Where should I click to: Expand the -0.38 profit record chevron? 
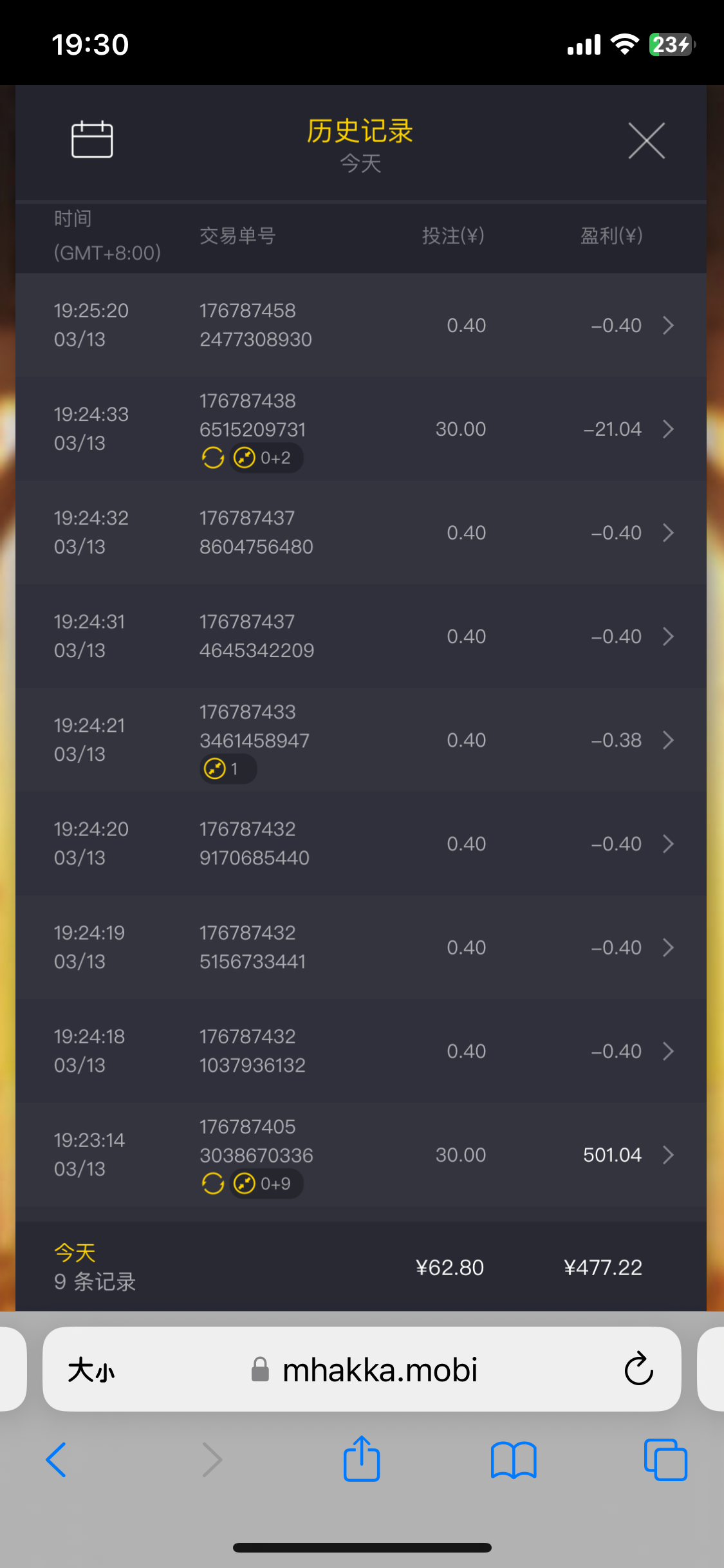[668, 740]
